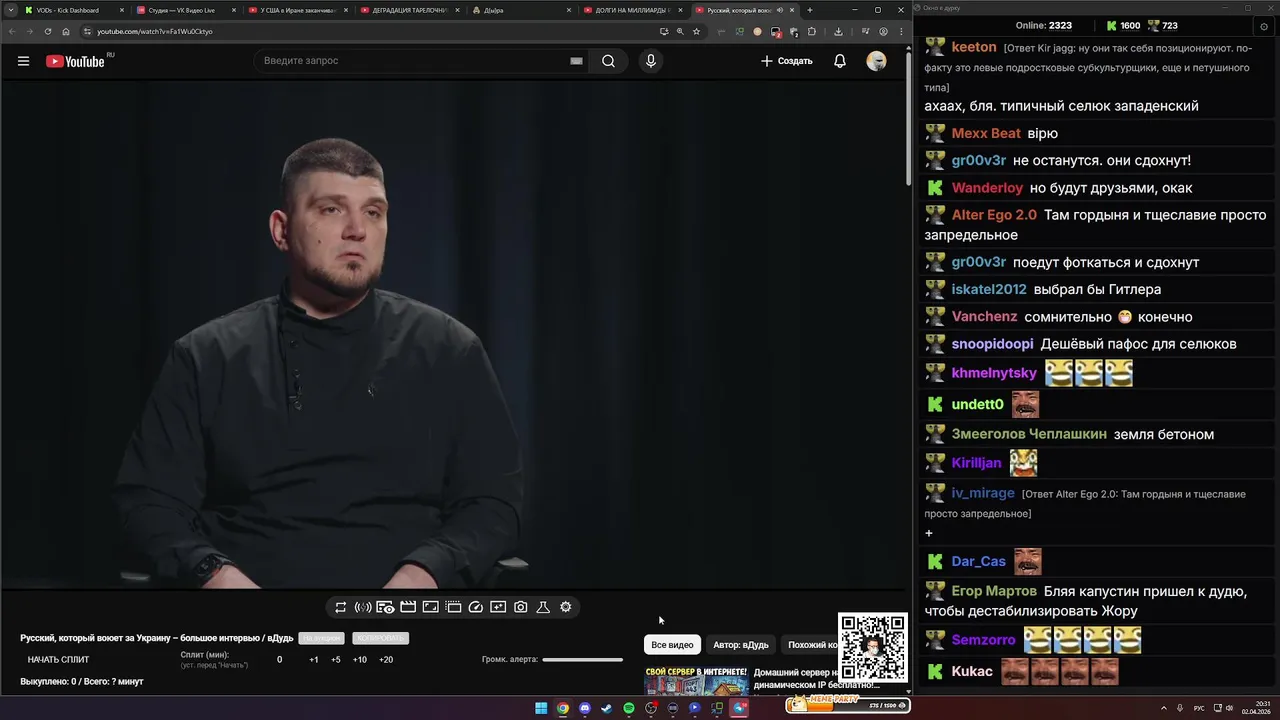Screen dimensions: 1280x720
Task: Add +10 minutes to split
Action: (360, 660)
